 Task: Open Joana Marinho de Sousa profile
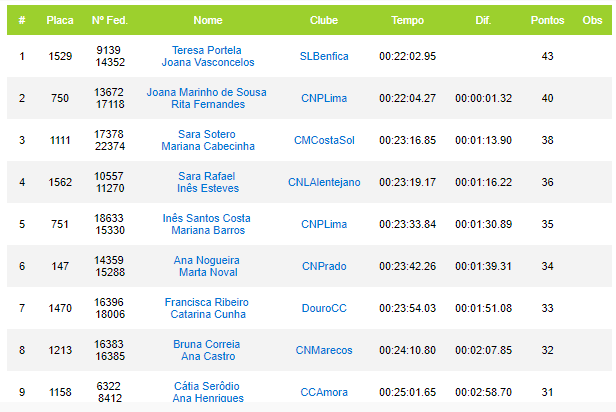[207, 92]
